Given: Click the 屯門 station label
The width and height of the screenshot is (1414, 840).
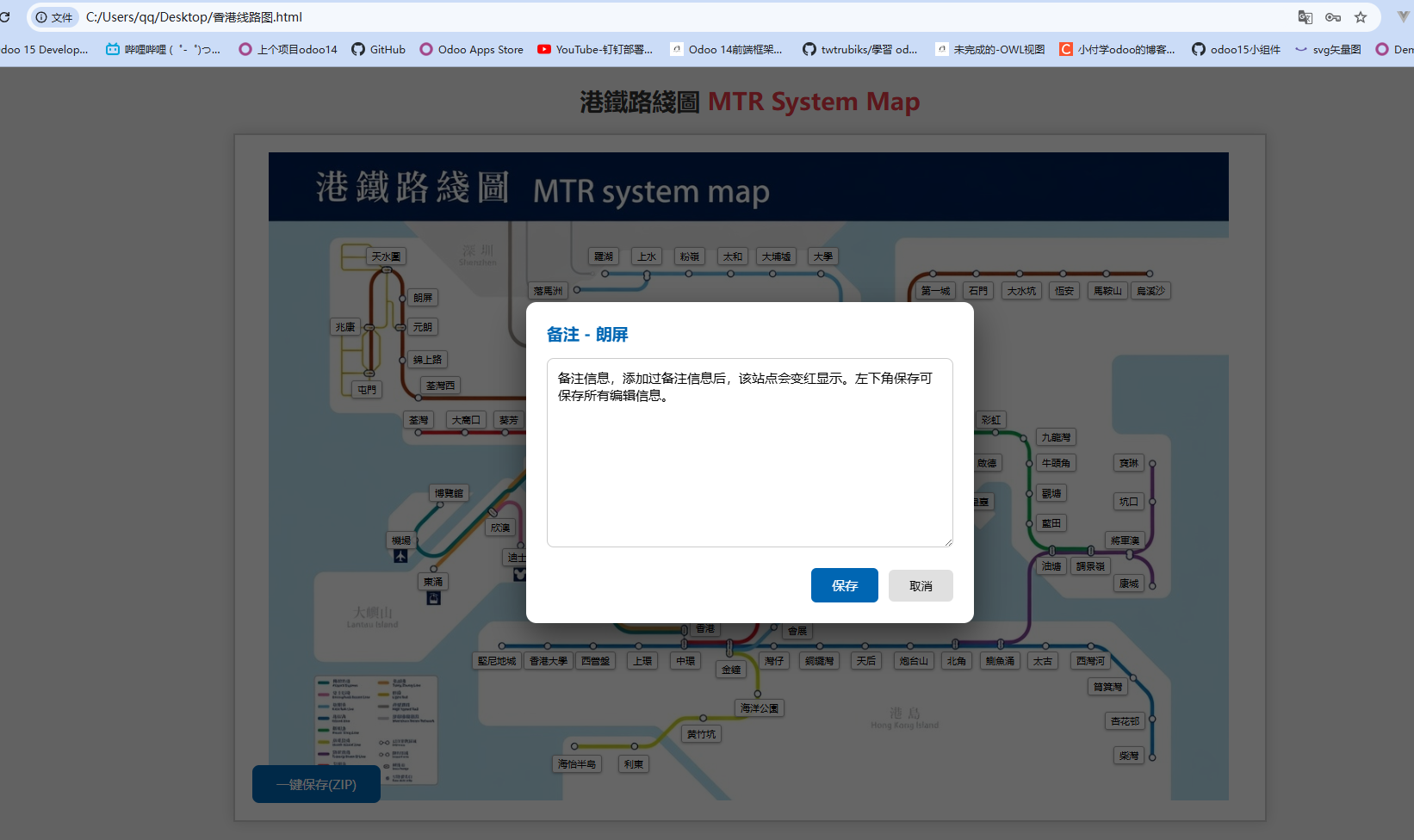Looking at the screenshot, I should tap(368, 390).
